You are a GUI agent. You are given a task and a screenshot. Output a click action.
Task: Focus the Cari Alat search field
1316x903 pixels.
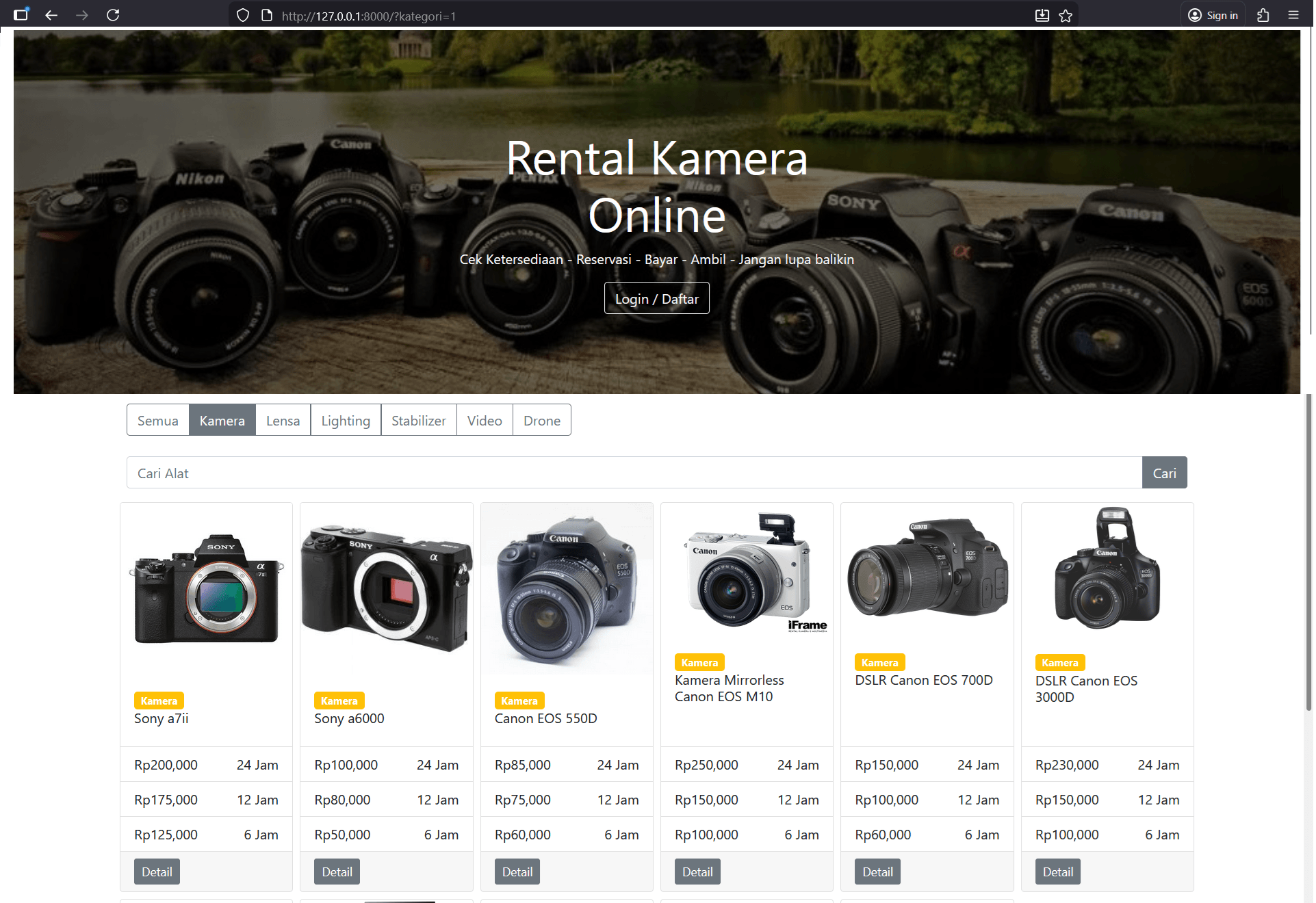pos(634,473)
